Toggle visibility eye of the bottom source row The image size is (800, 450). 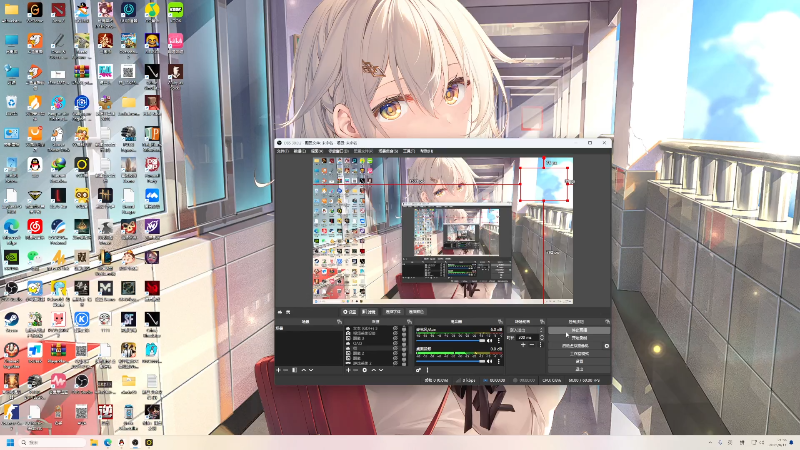(x=395, y=363)
